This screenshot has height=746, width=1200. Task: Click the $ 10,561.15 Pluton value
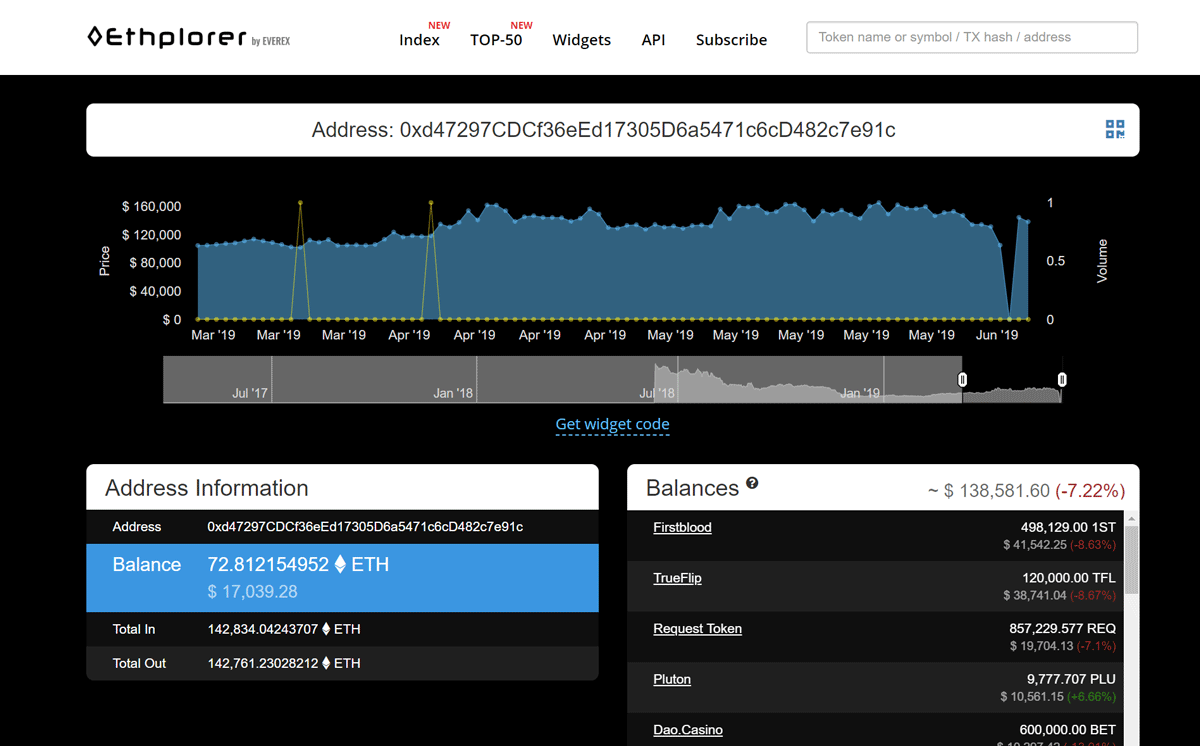click(1032, 696)
